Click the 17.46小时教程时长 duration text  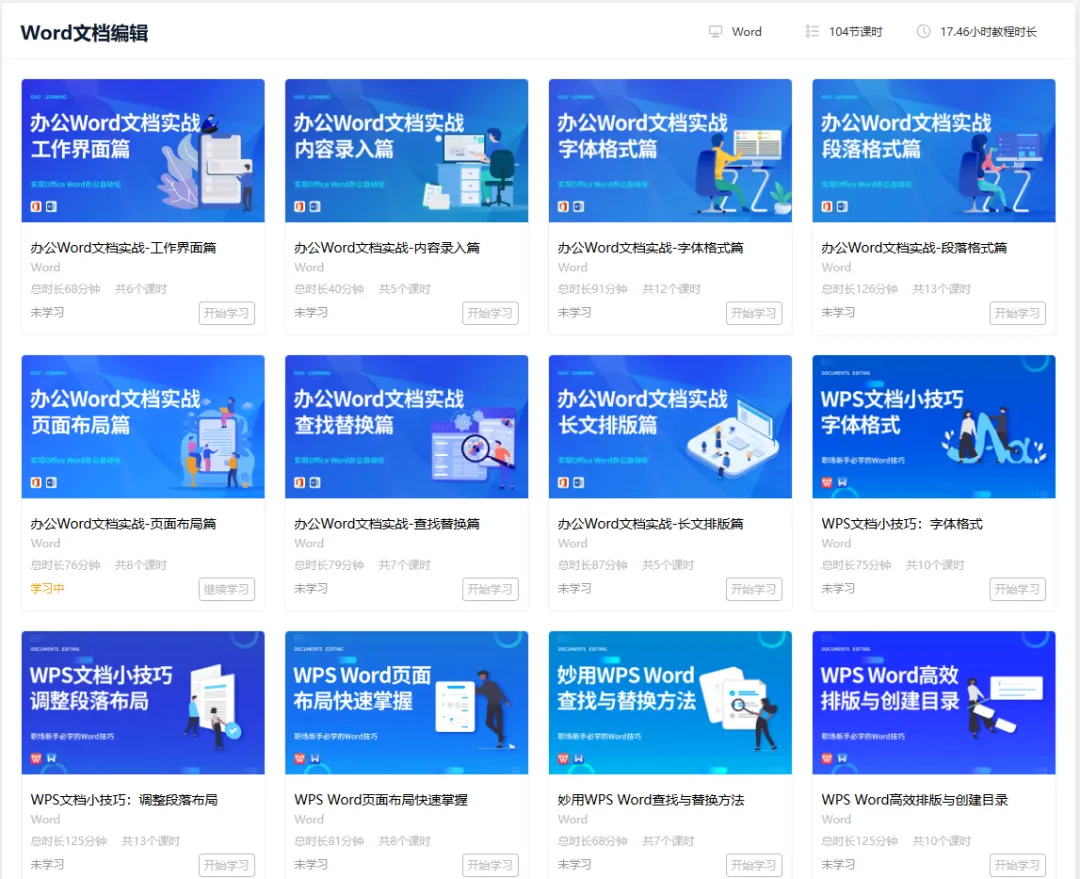(x=988, y=32)
